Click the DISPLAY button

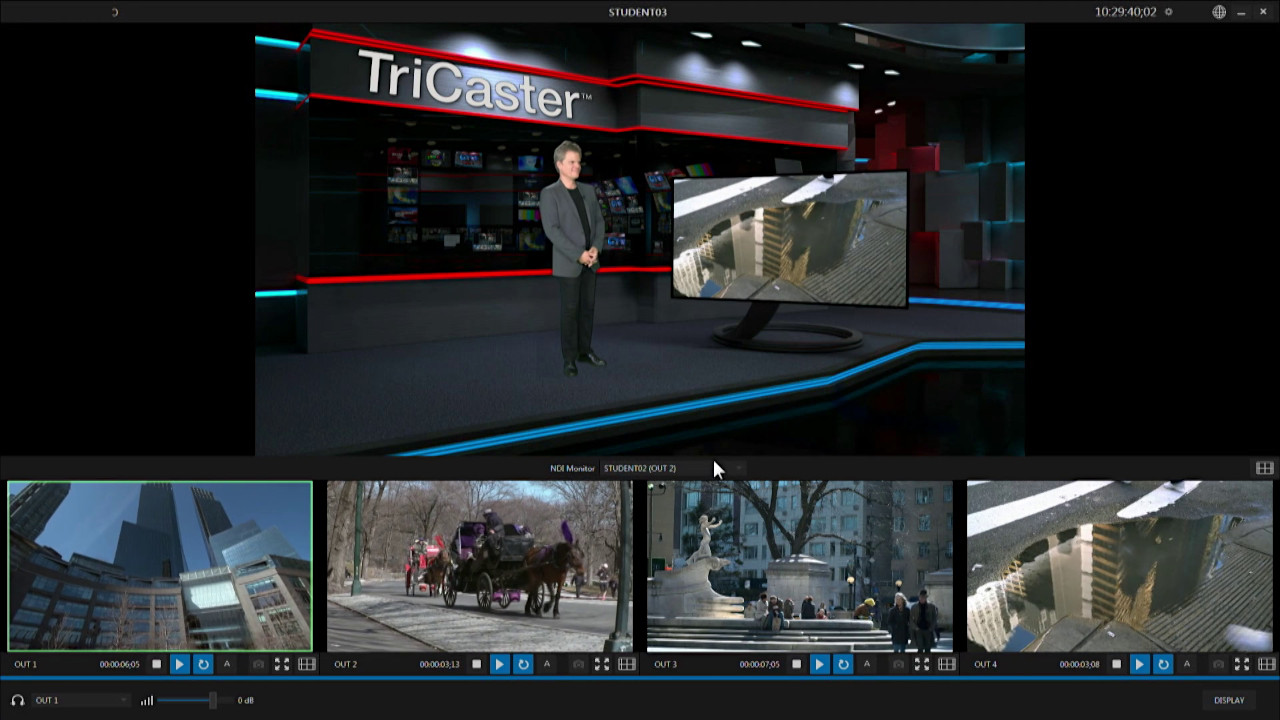pyautogui.click(x=1229, y=700)
